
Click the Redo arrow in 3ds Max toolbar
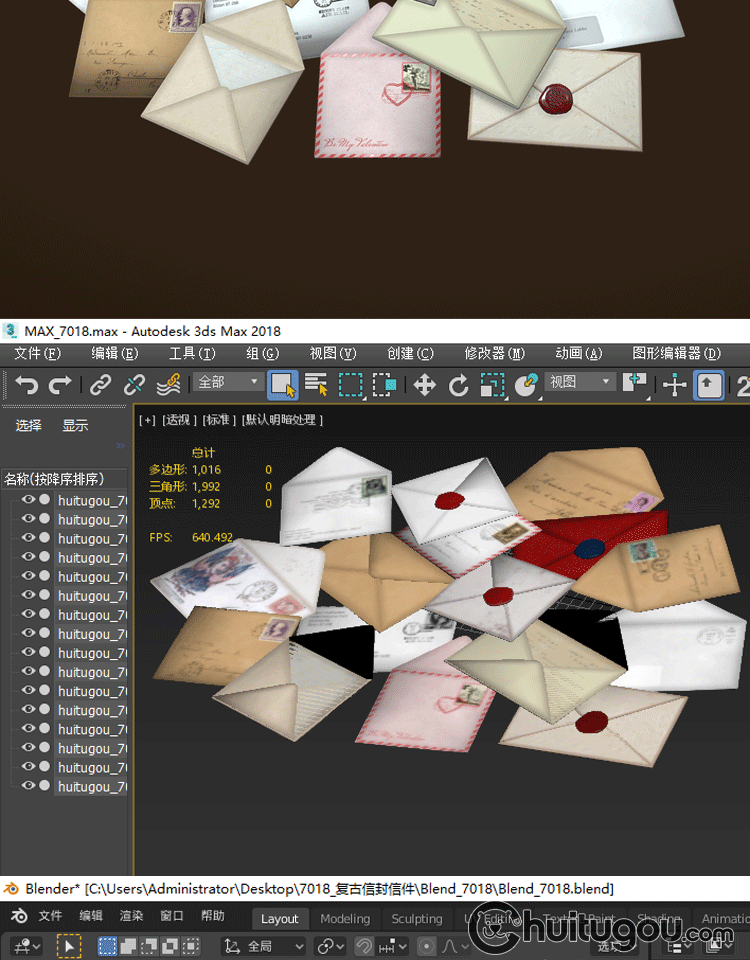[x=60, y=384]
